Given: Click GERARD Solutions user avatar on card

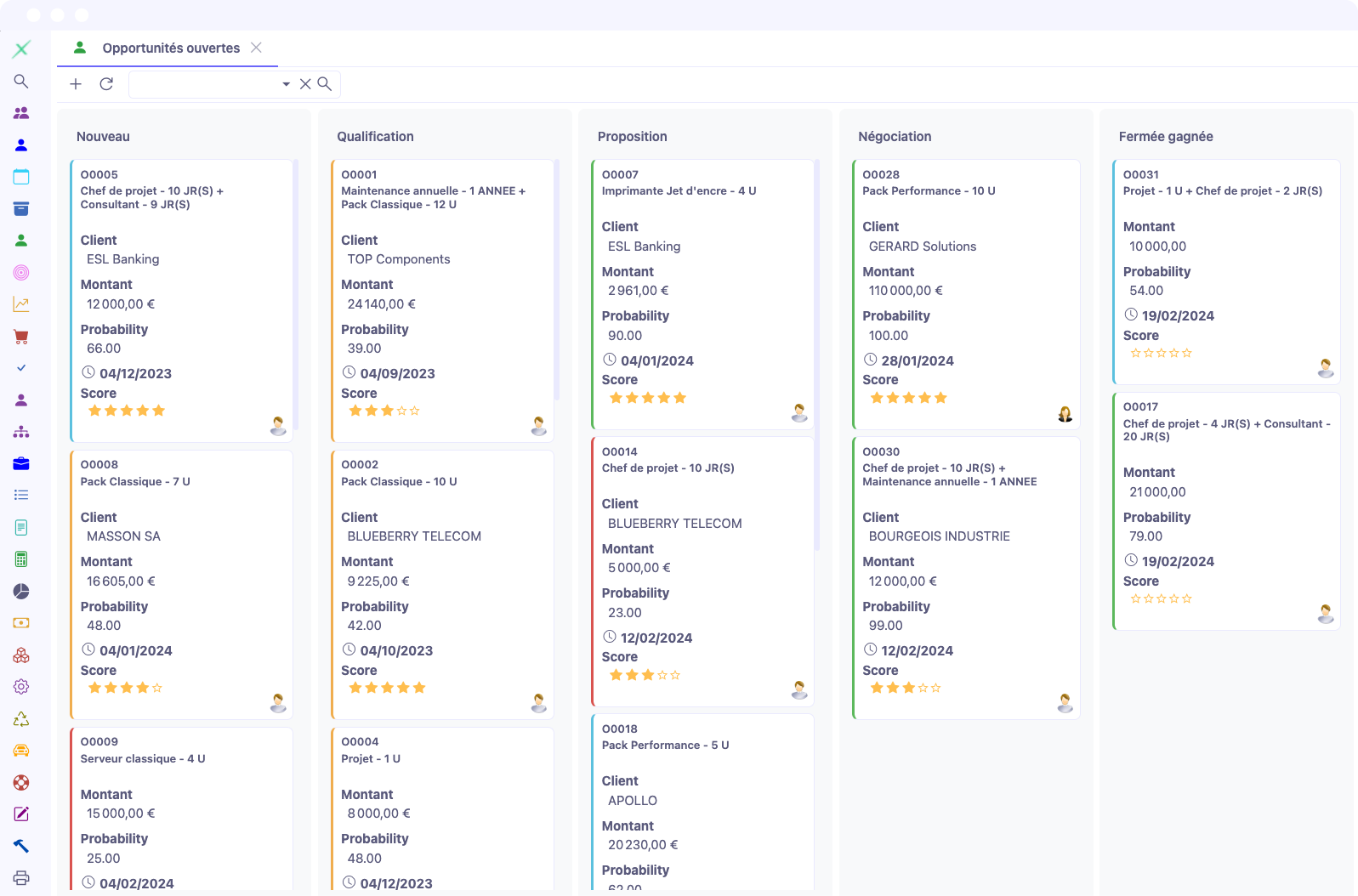Looking at the screenshot, I should click(x=1065, y=414).
